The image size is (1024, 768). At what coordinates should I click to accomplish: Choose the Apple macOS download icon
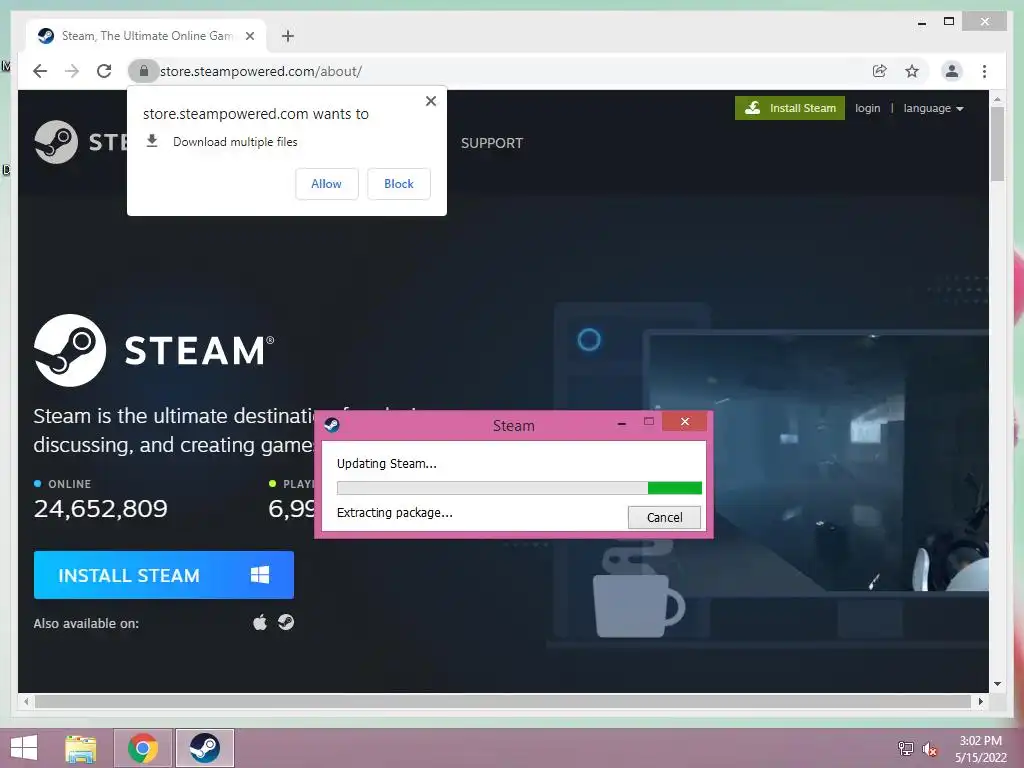point(260,622)
